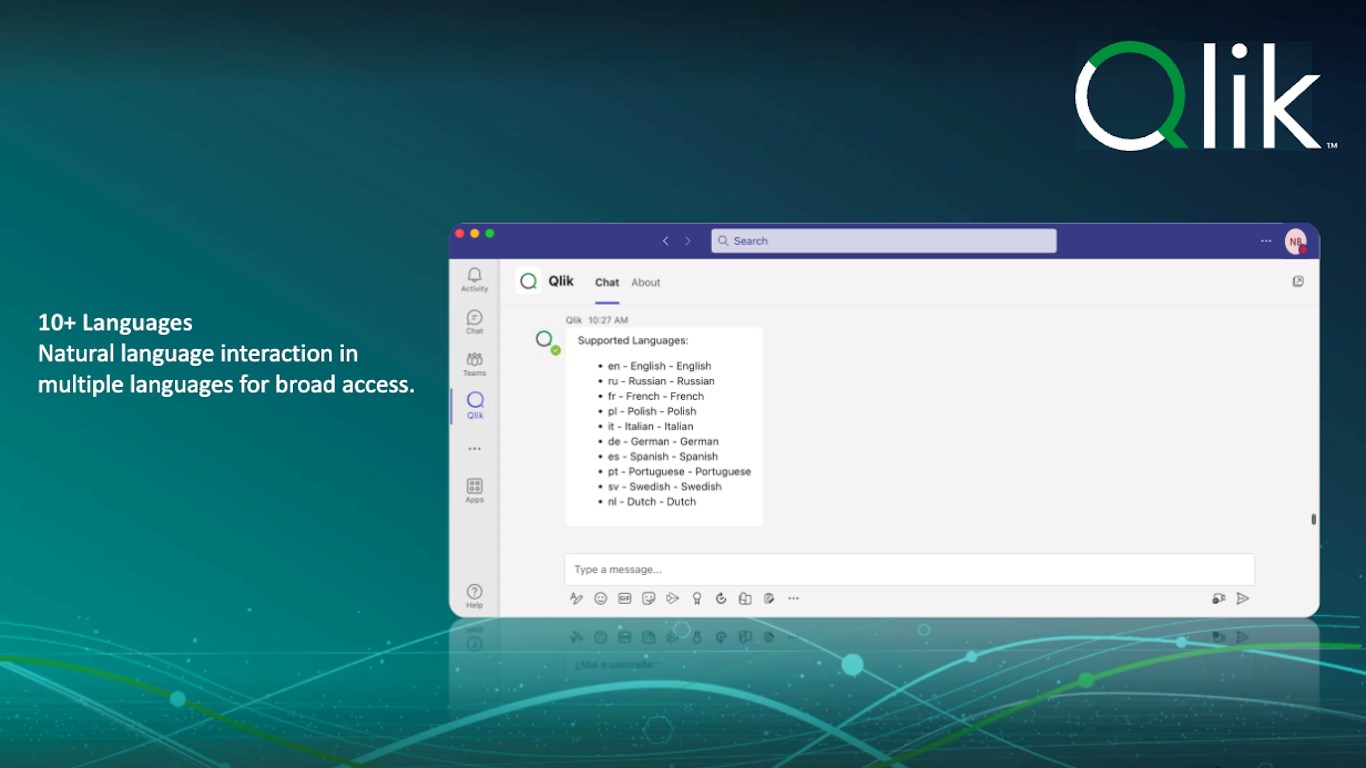This screenshot has height=768, width=1366.
Task: Click the Search box
Action: [884, 241]
